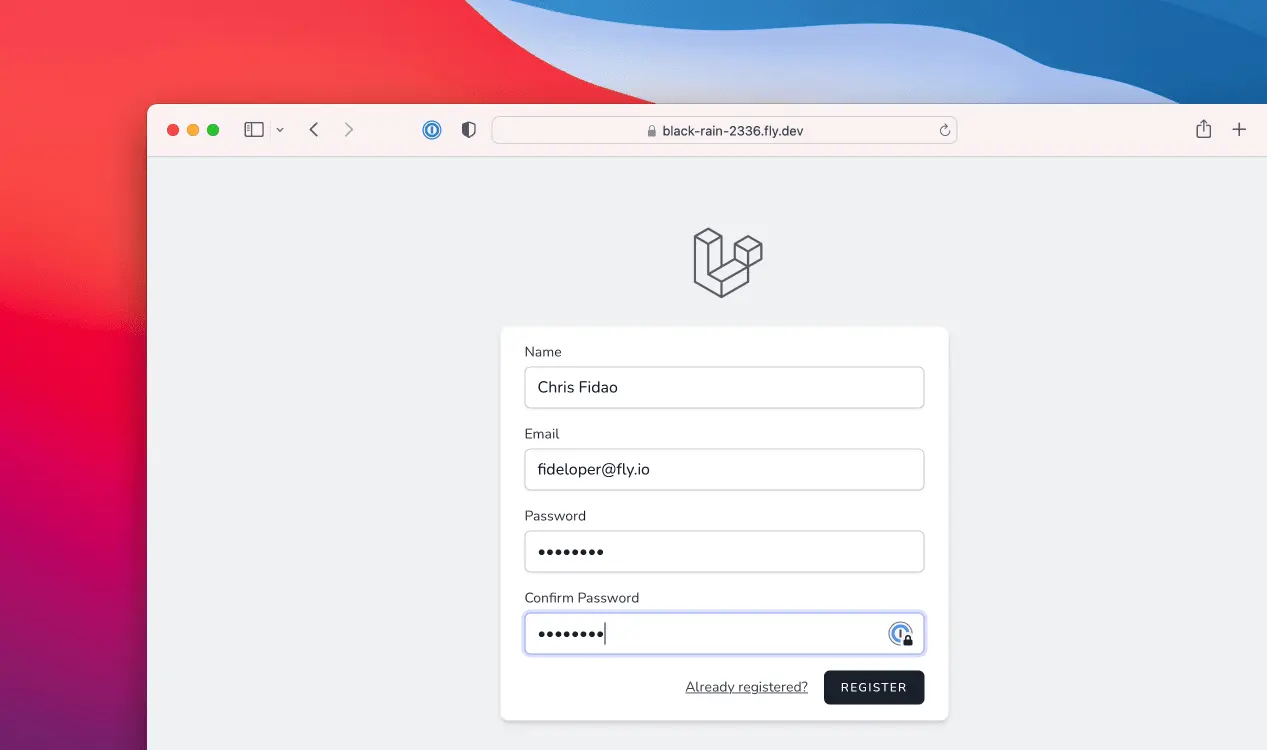Focus the Password field
Viewport: 1267px width, 750px height.
click(724, 551)
